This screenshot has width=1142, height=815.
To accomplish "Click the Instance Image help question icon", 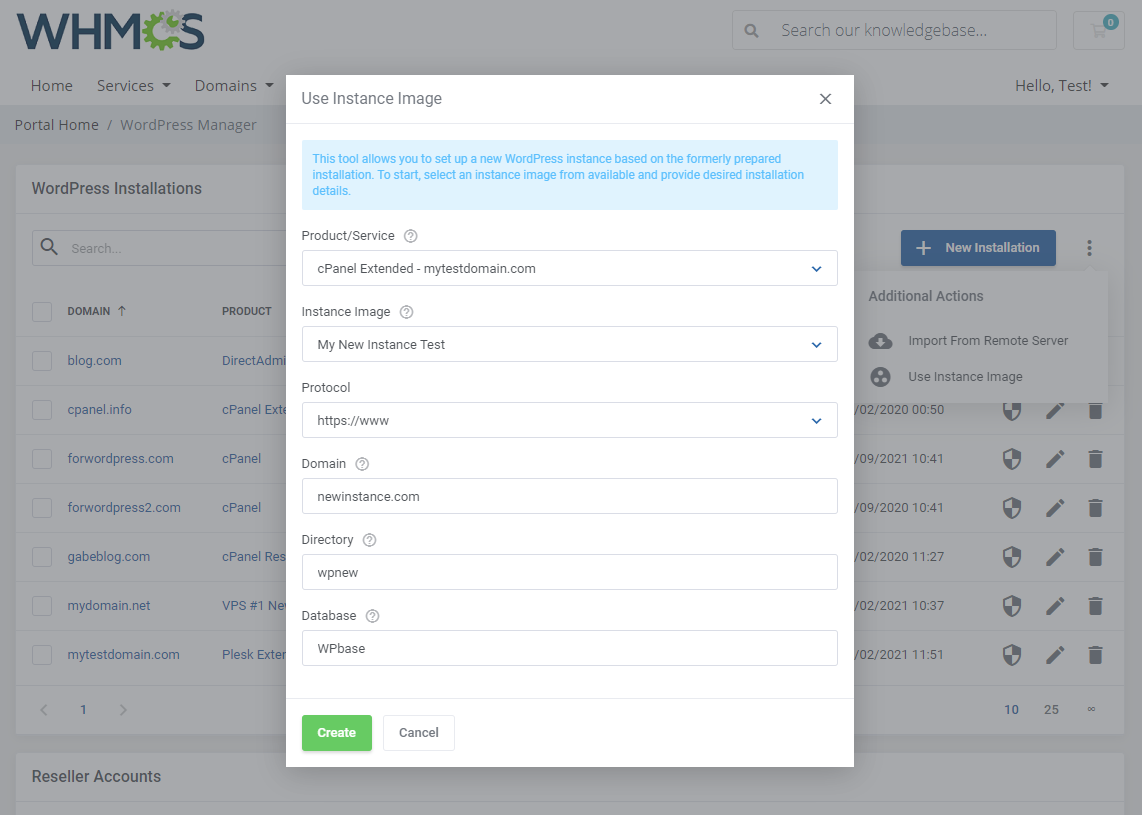I will click(x=406, y=312).
